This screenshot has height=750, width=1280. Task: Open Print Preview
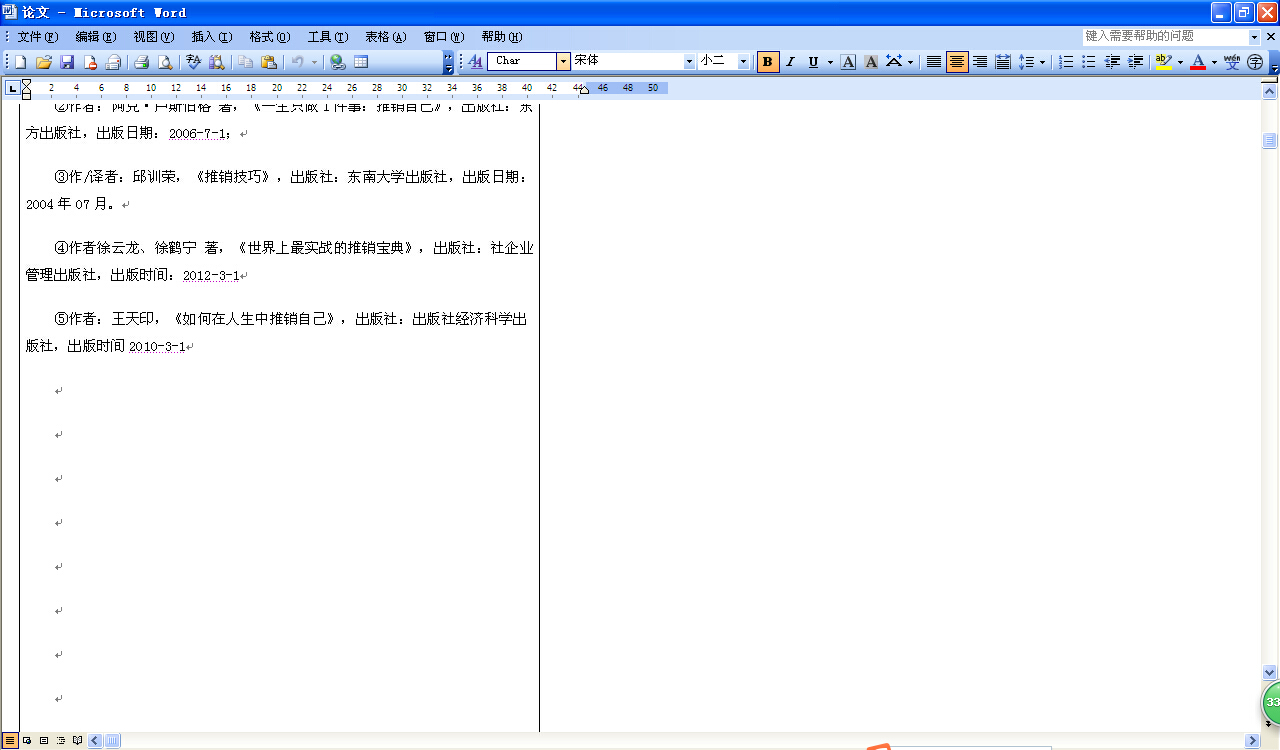pyautogui.click(x=164, y=62)
